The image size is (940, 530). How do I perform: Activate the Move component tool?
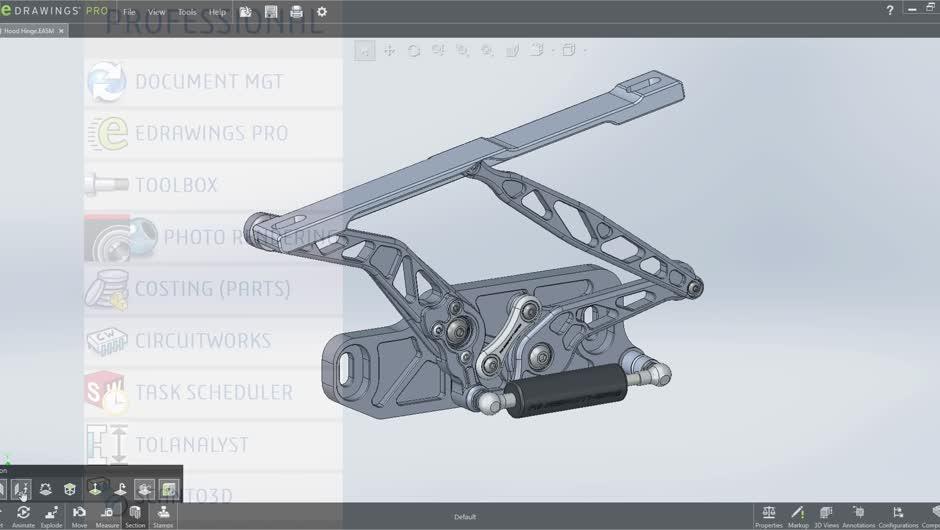point(79,515)
